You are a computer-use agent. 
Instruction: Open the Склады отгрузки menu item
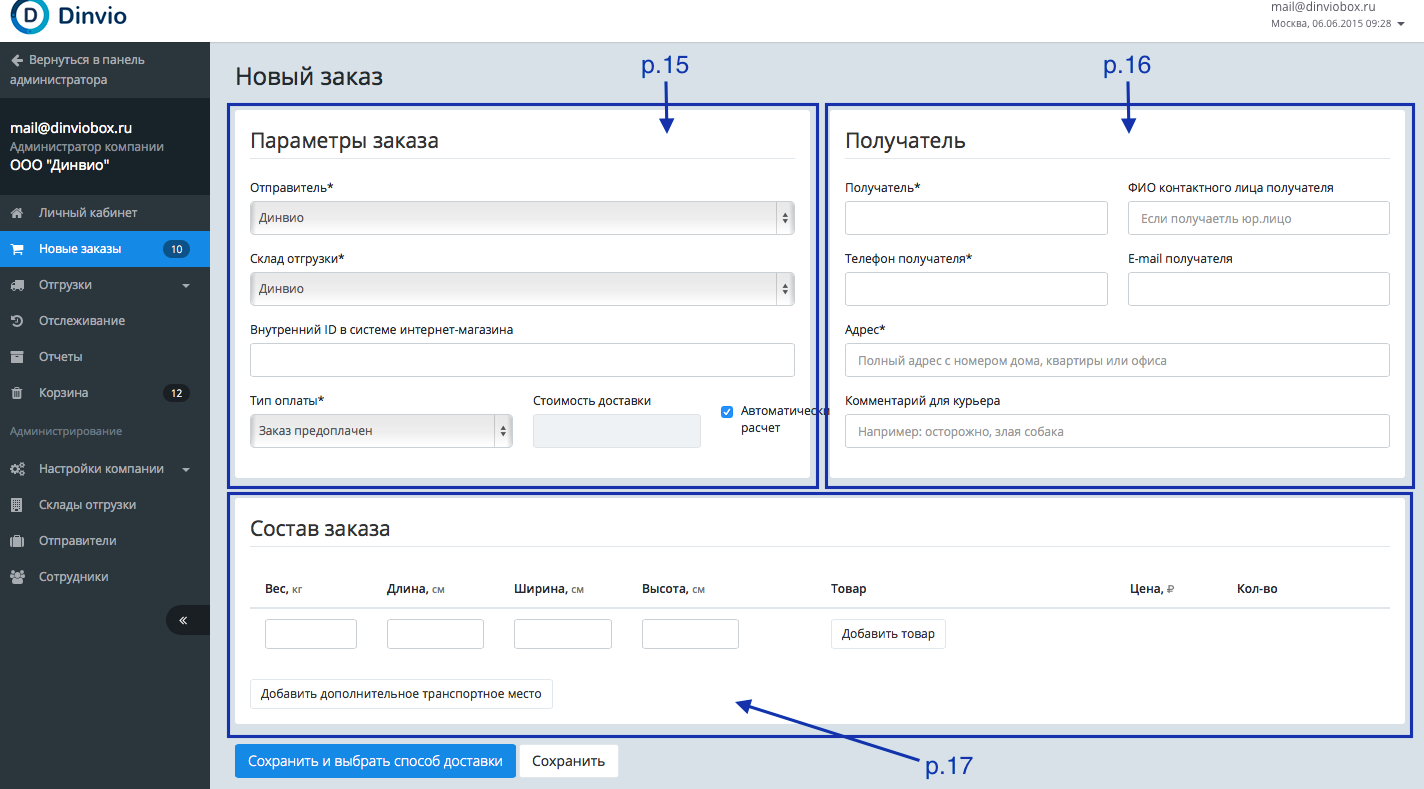(105, 505)
